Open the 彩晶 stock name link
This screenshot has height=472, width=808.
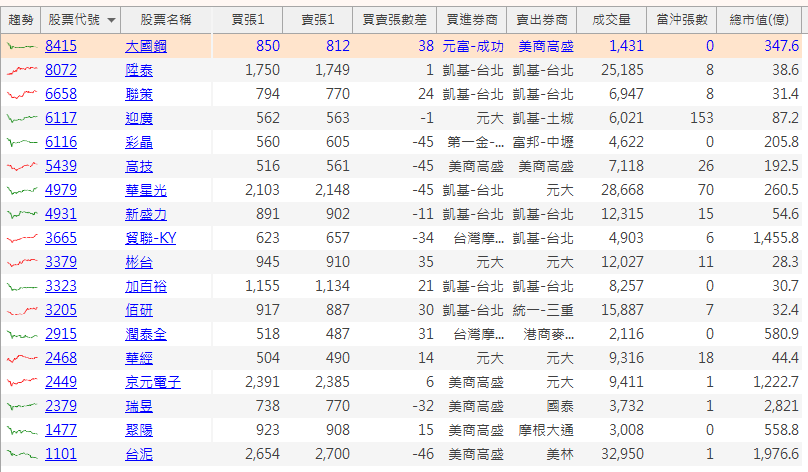(139, 143)
